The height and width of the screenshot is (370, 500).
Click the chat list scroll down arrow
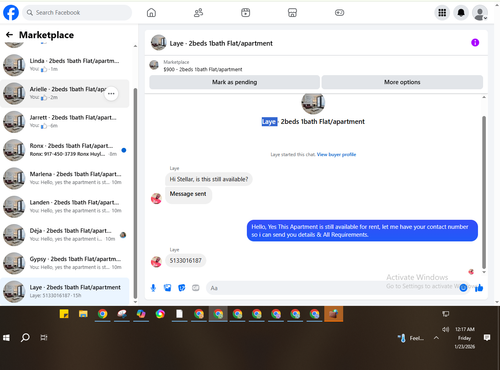(x=135, y=302)
